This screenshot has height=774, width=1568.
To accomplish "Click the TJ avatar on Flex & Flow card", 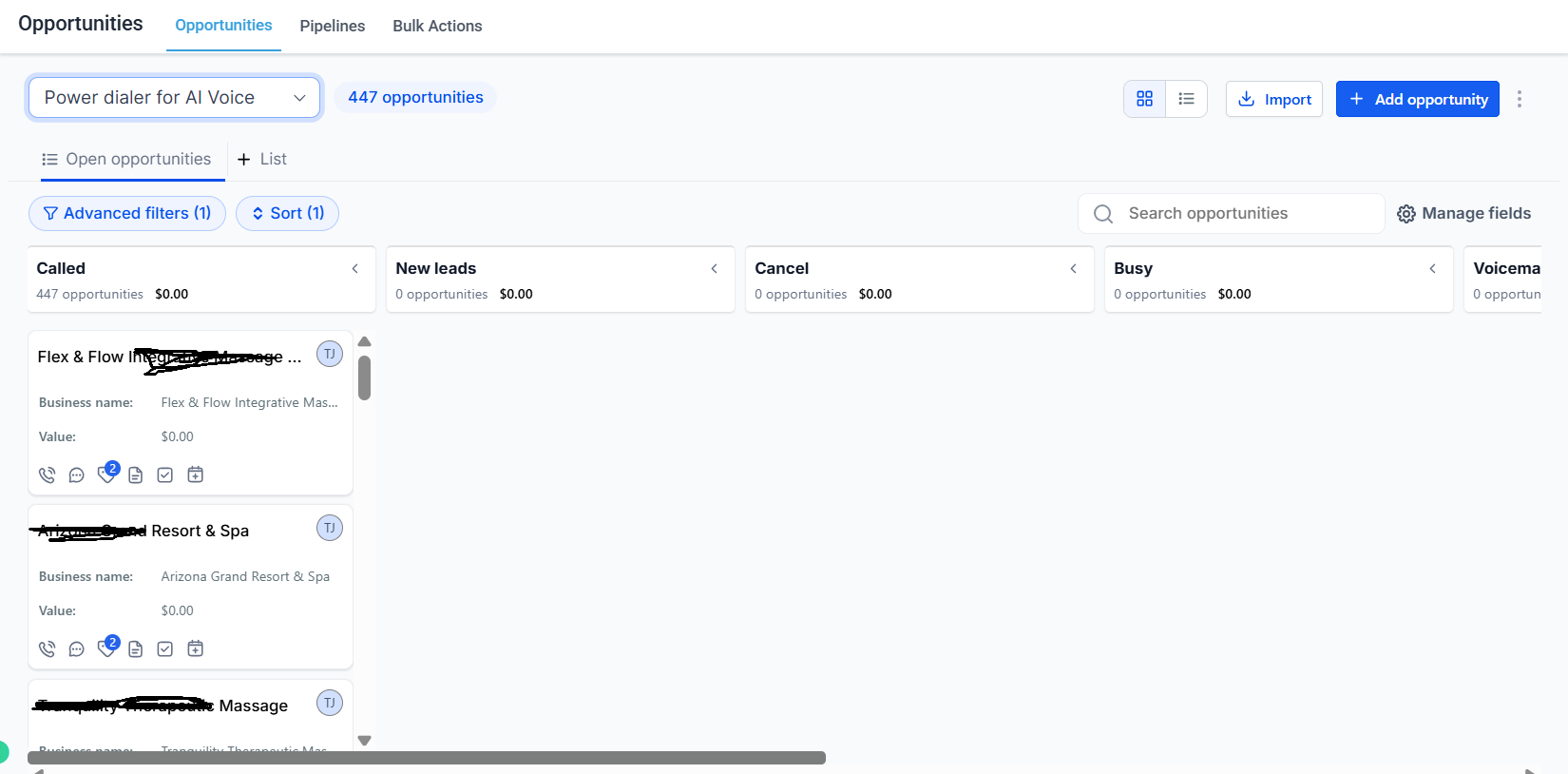I will pyautogui.click(x=330, y=354).
